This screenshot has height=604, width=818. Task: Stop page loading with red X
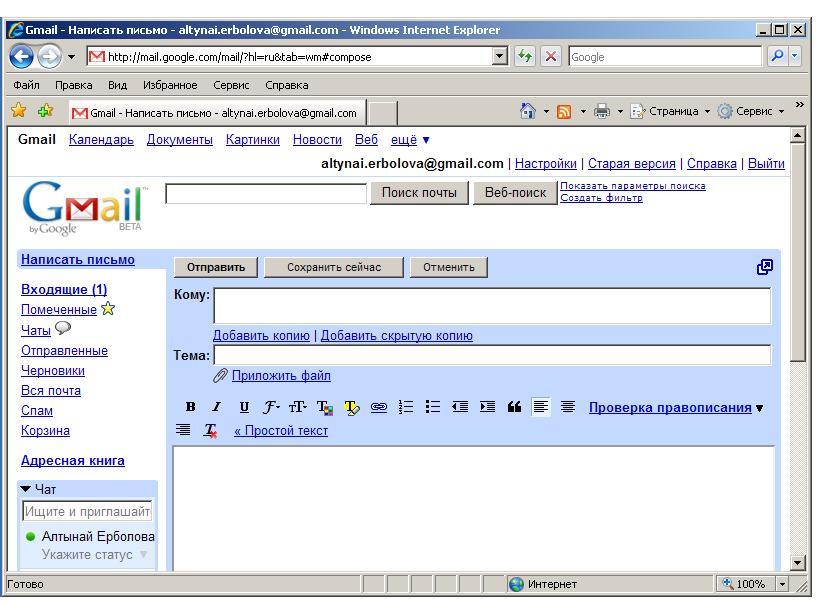point(550,56)
